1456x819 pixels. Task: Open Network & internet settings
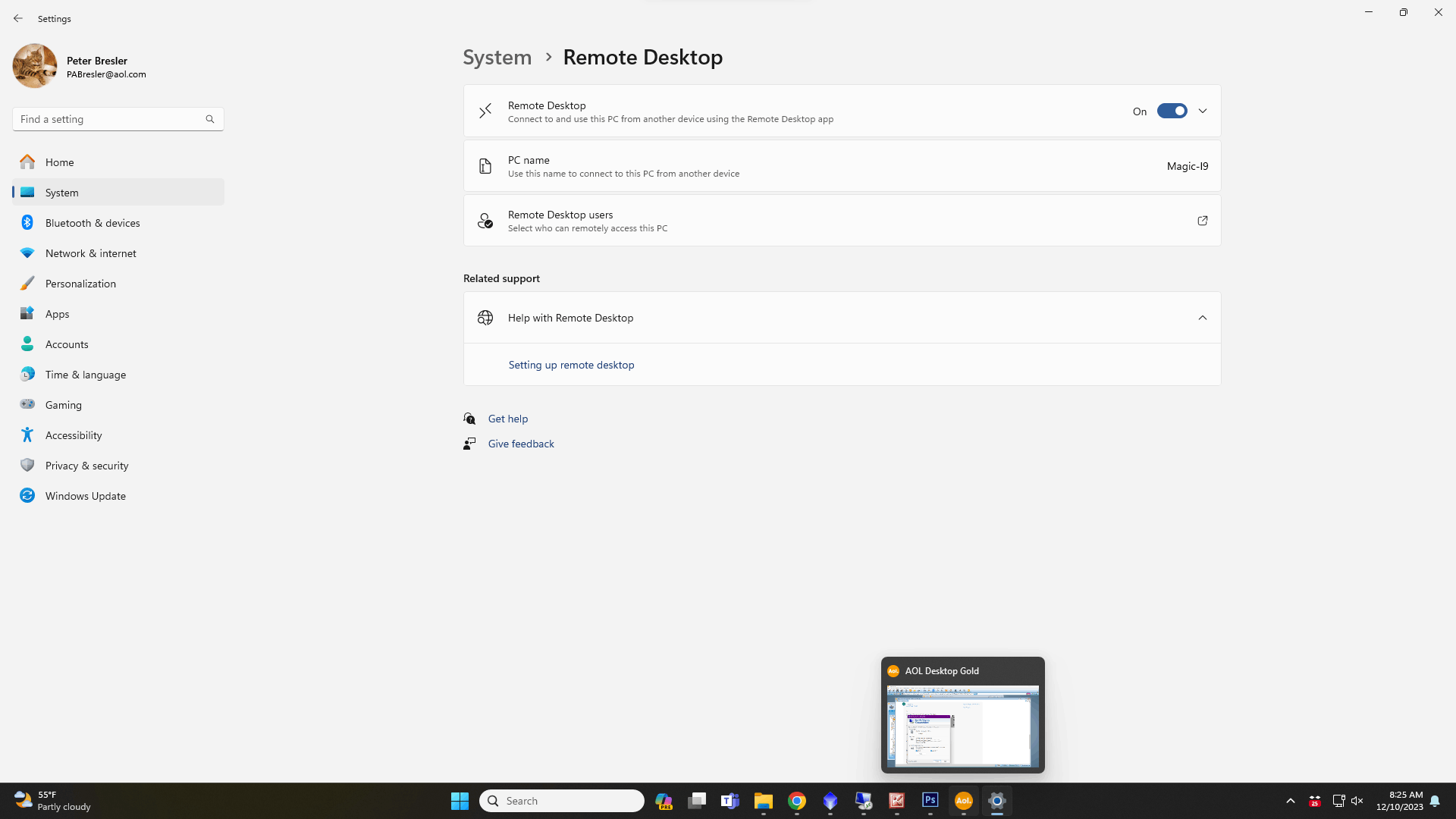point(118,253)
